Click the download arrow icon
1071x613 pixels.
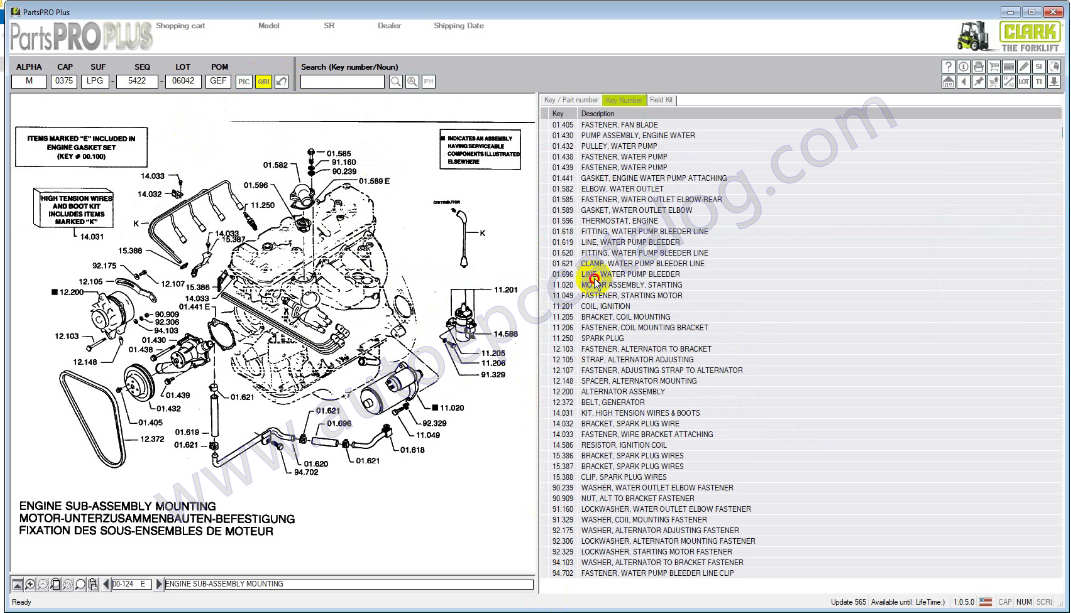(x=1055, y=82)
